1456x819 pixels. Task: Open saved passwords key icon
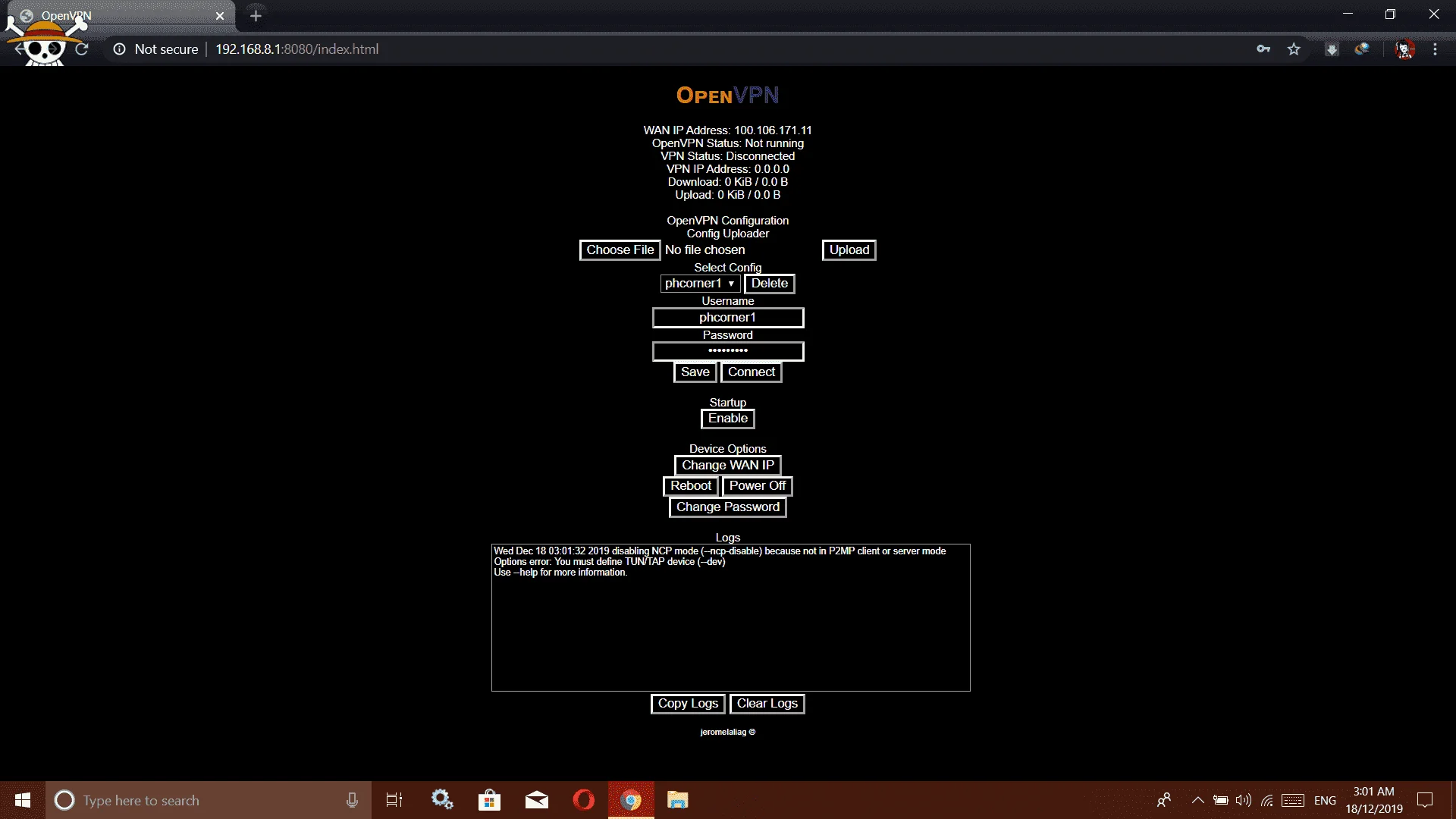point(1263,49)
